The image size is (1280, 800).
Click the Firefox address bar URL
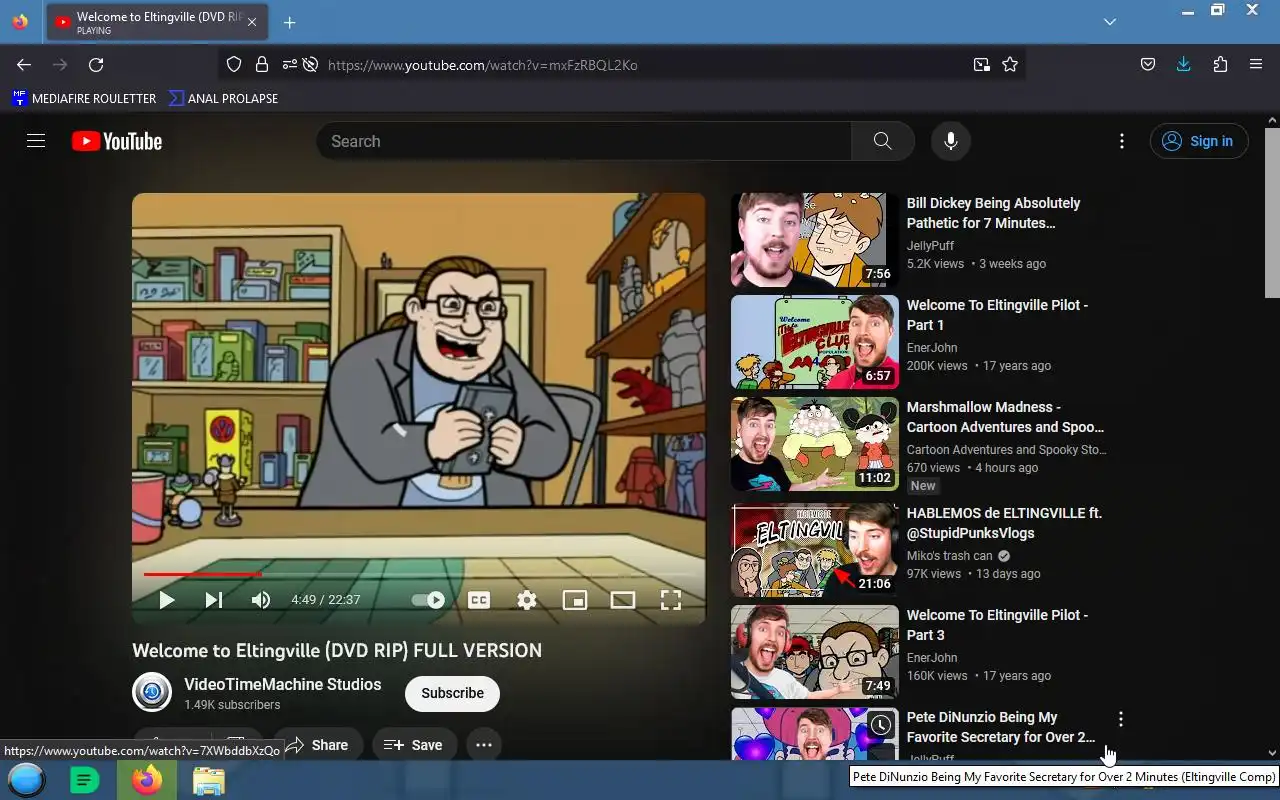pyautogui.click(x=482, y=65)
